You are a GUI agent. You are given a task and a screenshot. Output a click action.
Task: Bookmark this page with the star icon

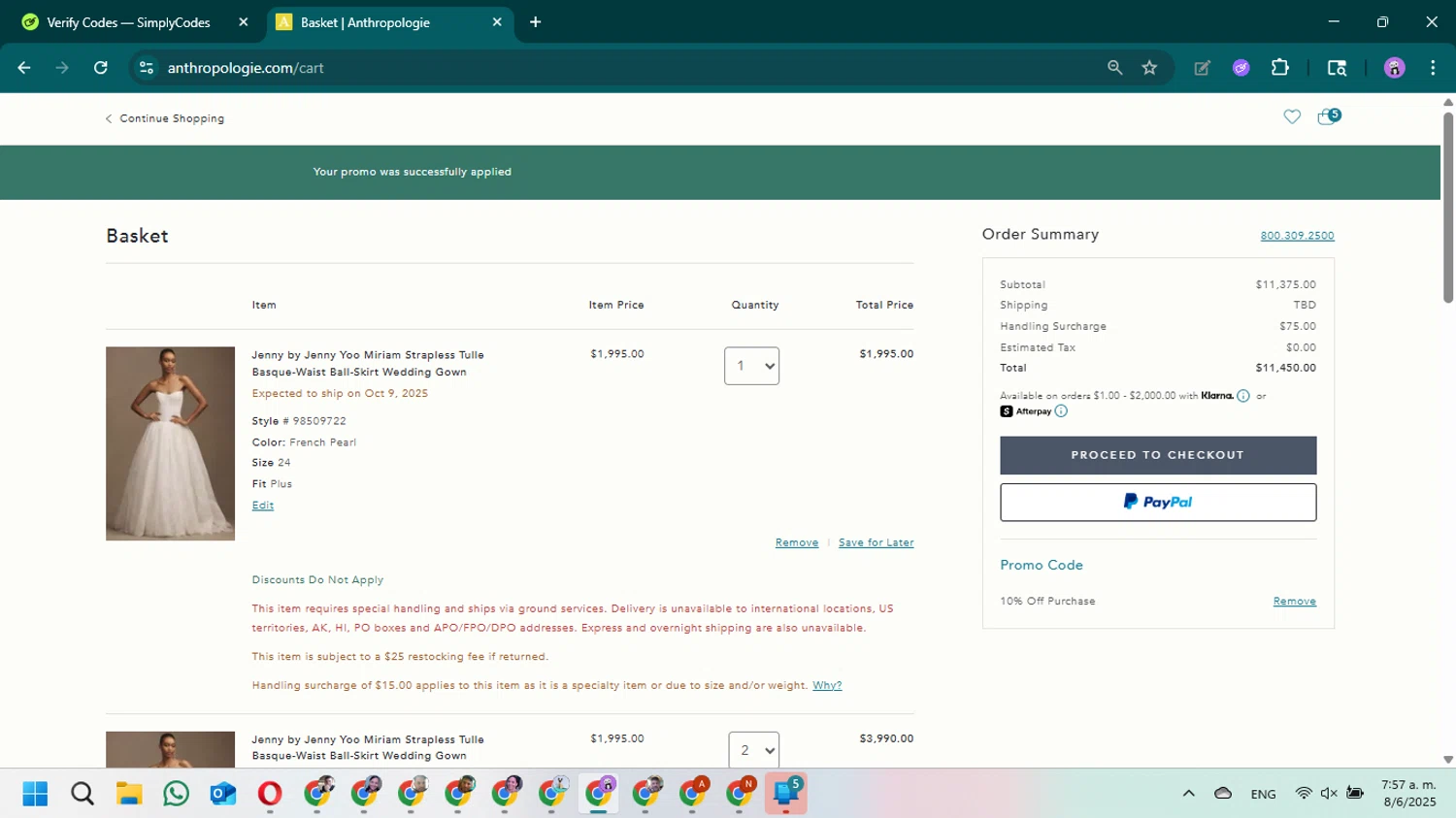coord(1149,68)
